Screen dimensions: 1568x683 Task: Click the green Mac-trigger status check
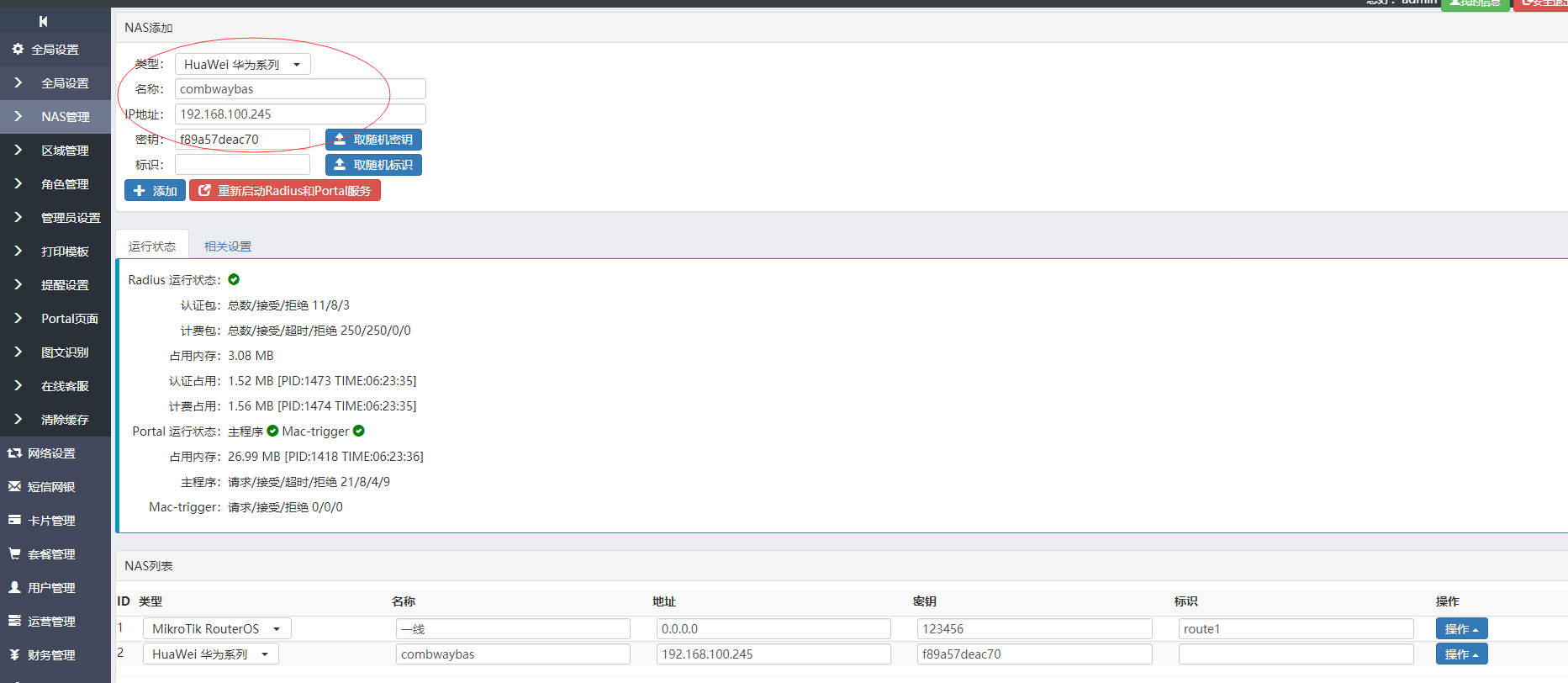359,432
